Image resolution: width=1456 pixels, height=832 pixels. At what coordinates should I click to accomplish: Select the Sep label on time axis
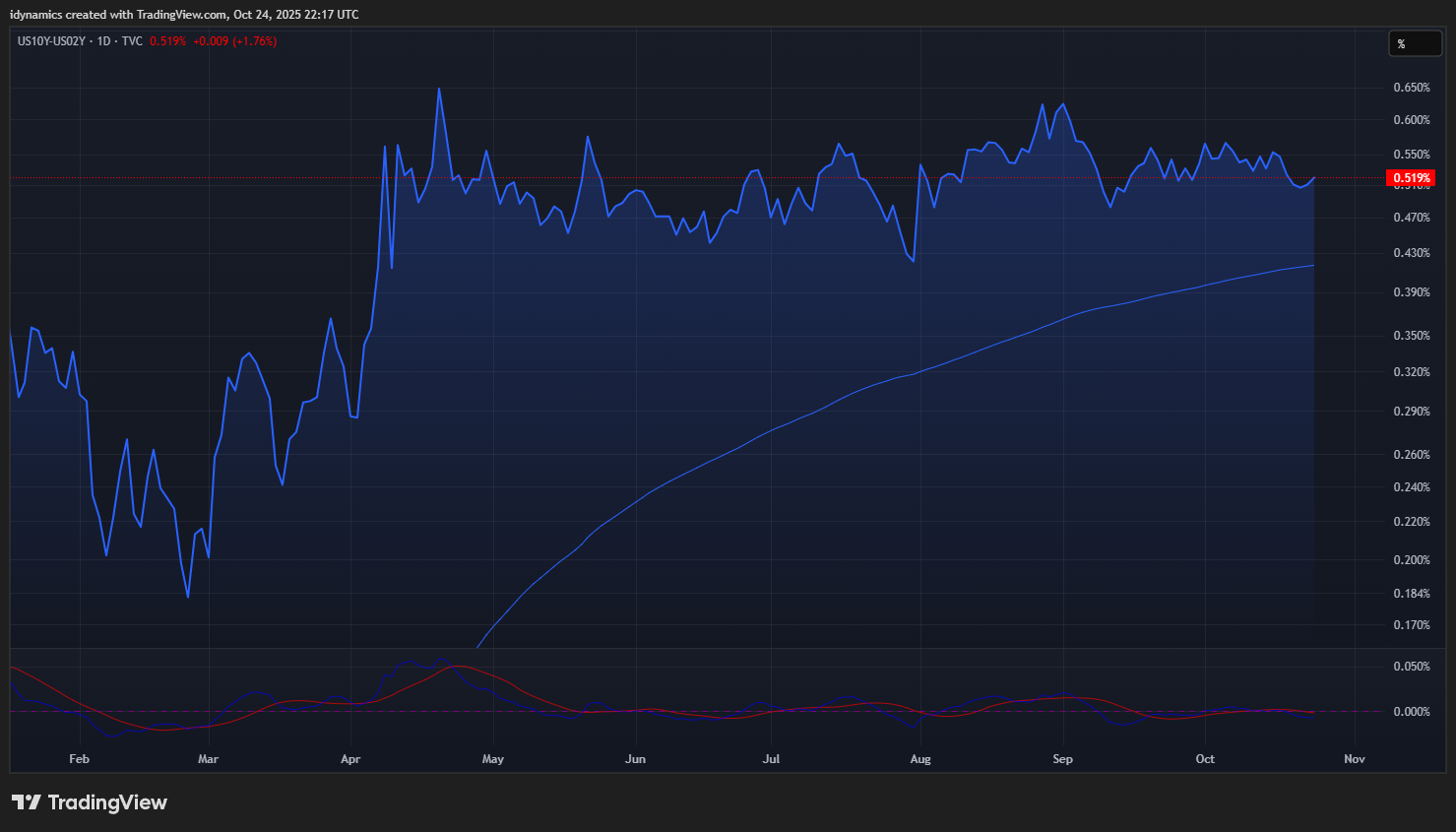(1062, 759)
